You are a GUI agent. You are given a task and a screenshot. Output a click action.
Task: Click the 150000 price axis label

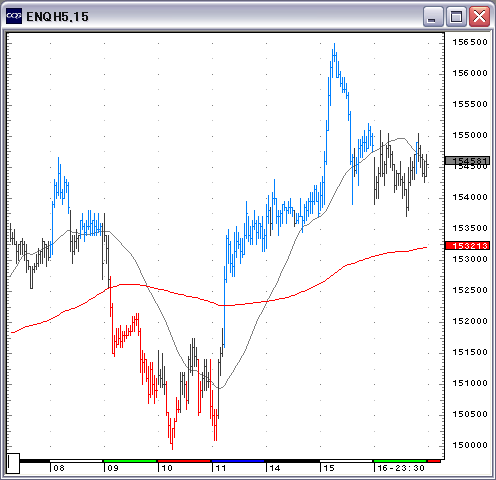[x=470, y=445]
